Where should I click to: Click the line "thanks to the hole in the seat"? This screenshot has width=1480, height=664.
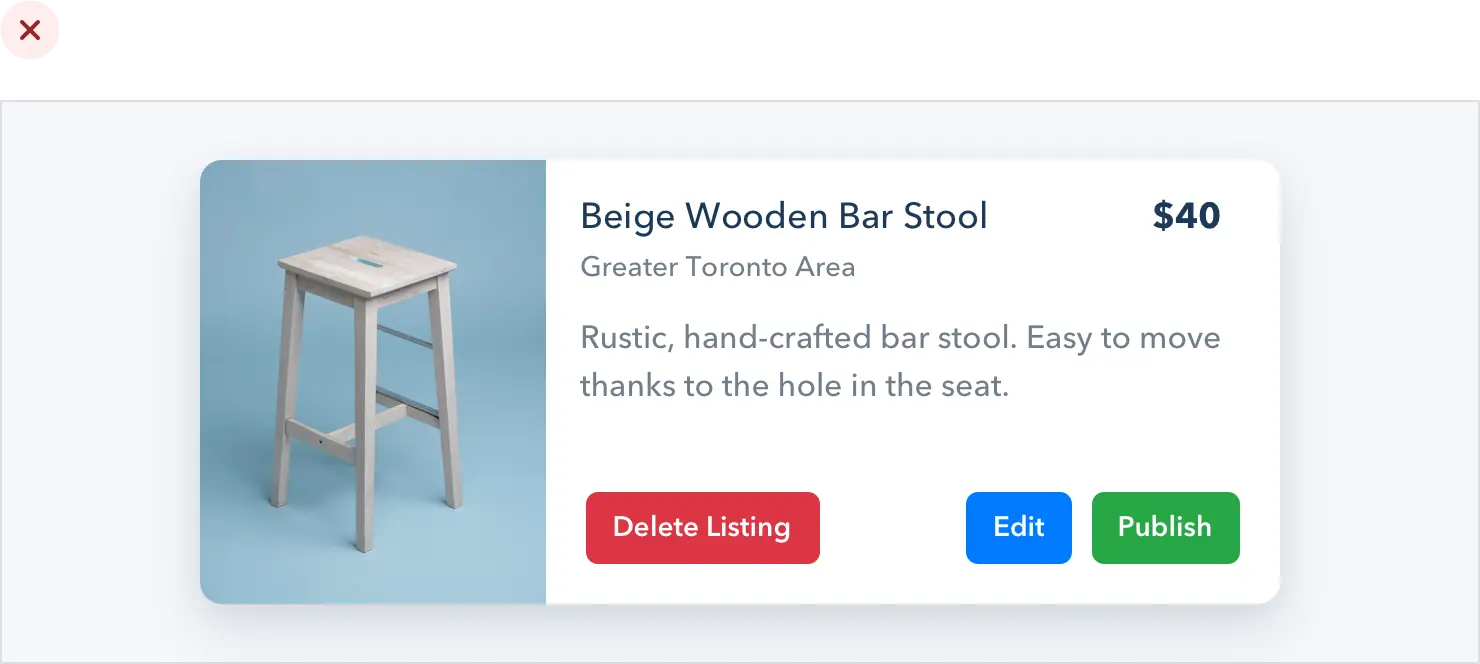794,385
